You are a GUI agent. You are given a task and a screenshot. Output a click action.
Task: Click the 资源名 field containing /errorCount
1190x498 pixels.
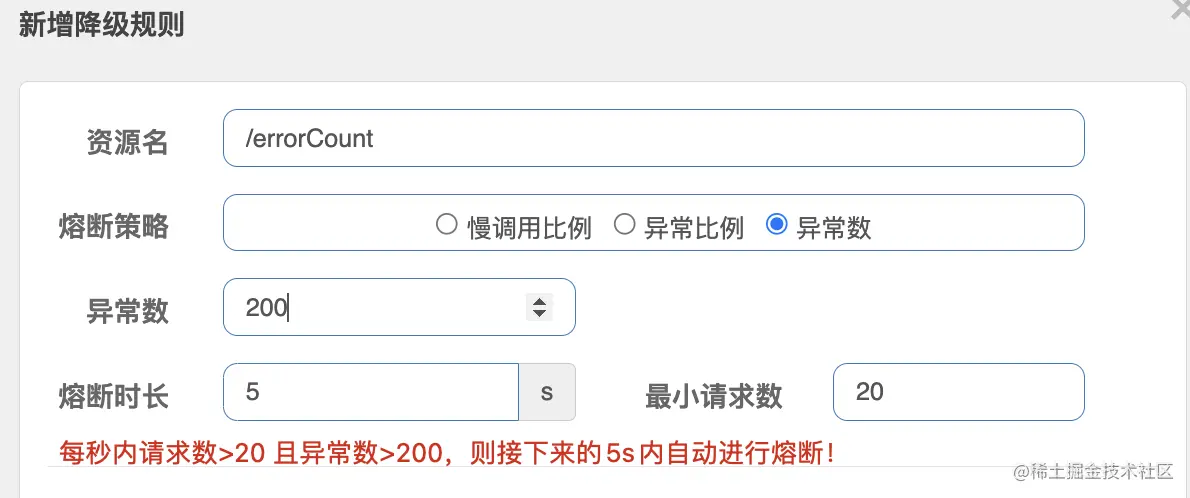click(x=653, y=138)
